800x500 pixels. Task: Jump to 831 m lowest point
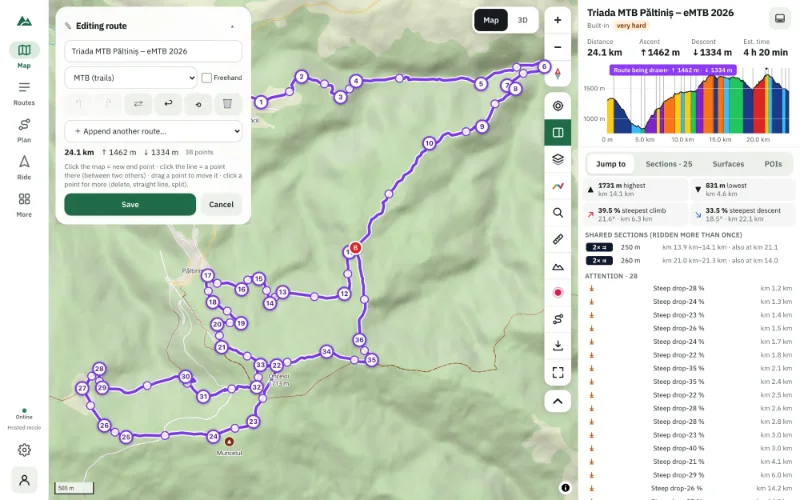point(743,189)
